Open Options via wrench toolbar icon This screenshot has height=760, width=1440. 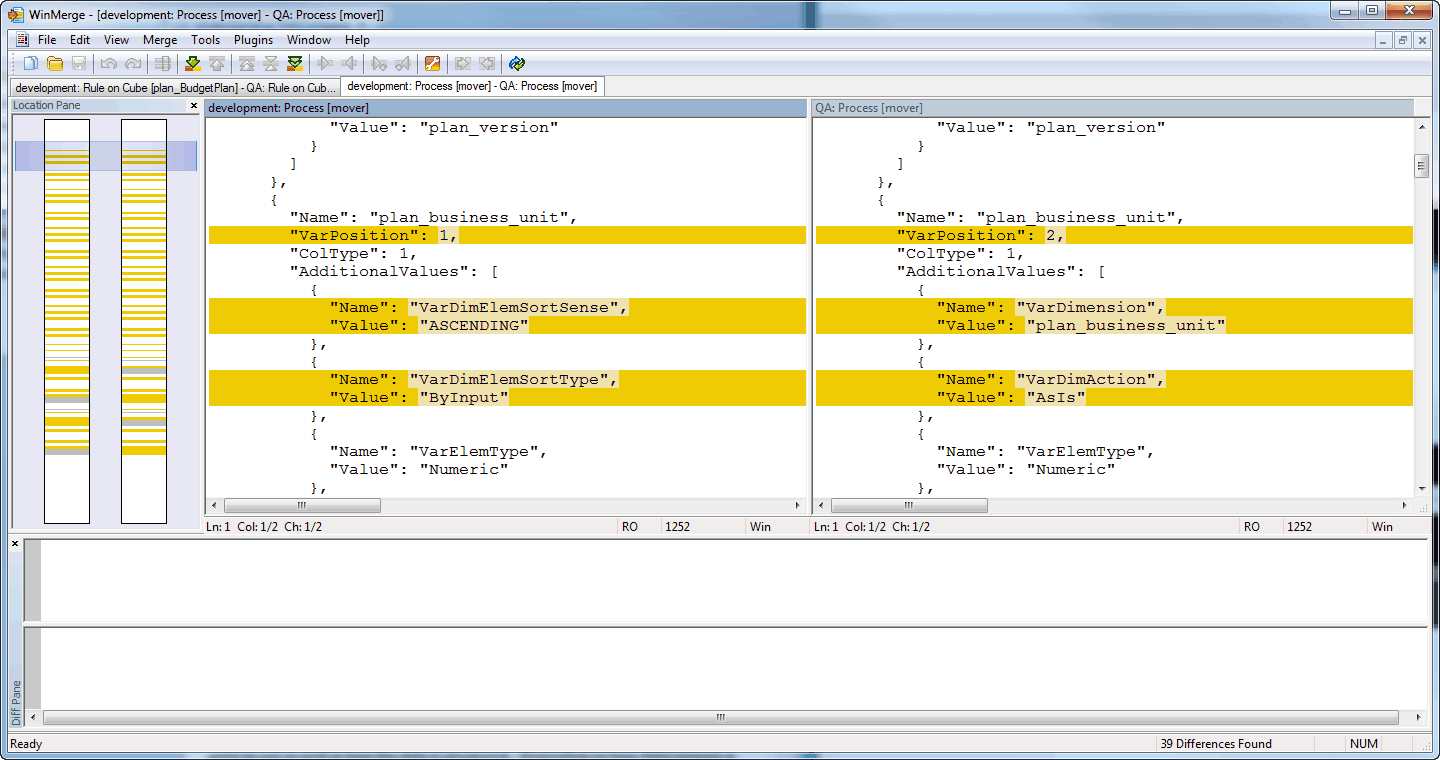pos(432,64)
